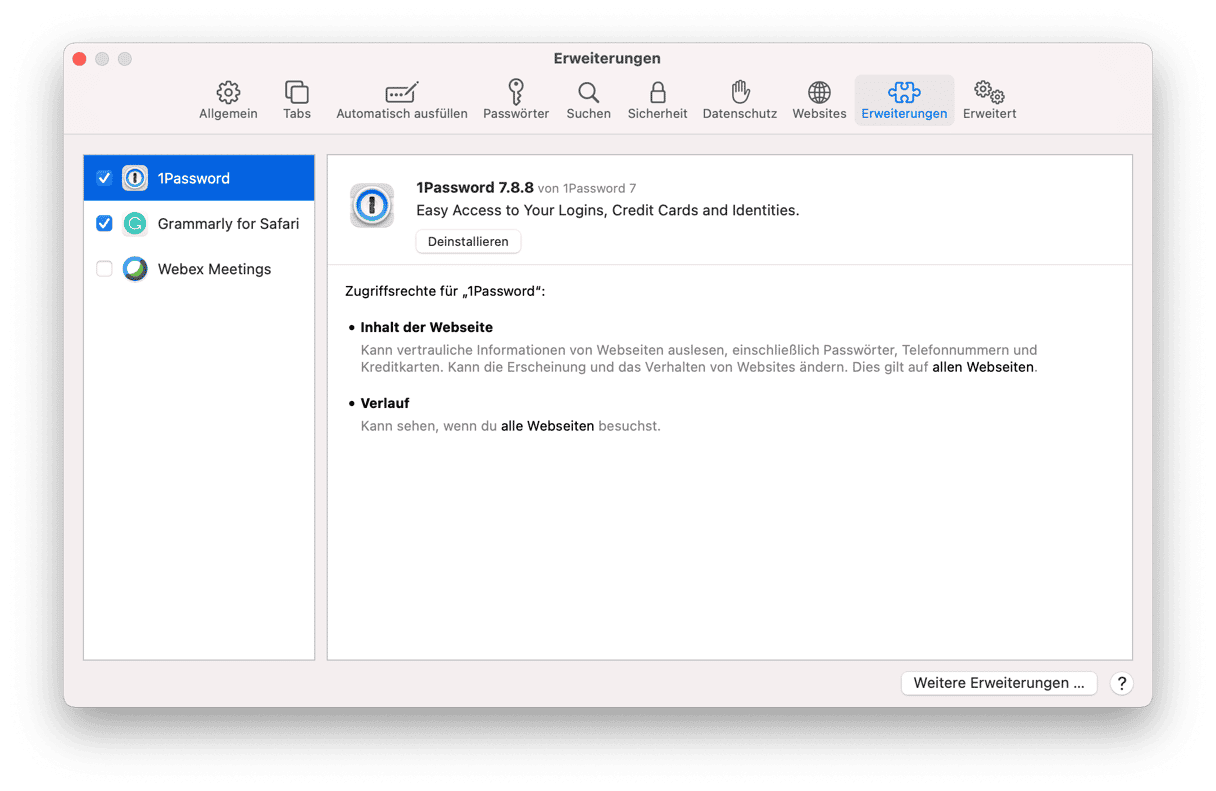
Task: Open help with the question mark button
Action: (x=1122, y=683)
